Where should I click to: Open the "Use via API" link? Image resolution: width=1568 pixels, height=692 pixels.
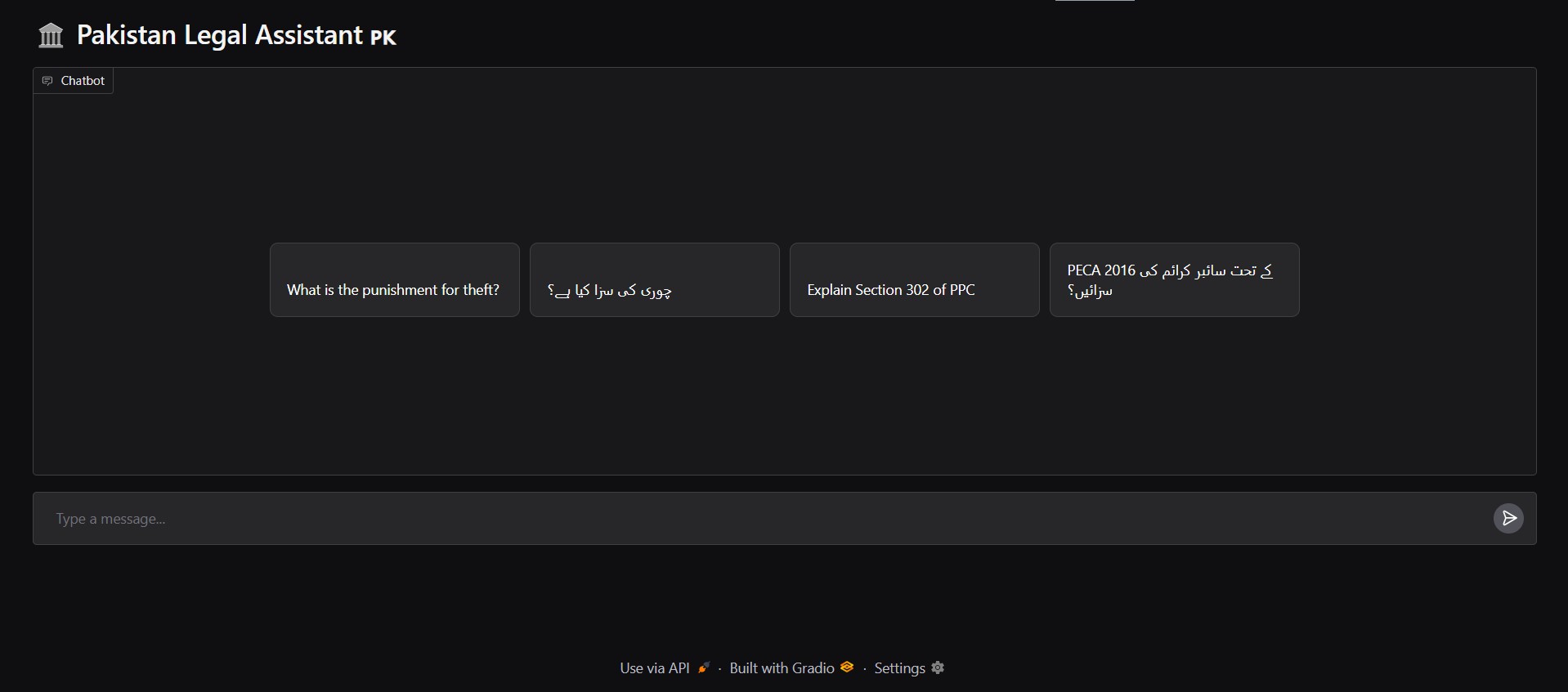pos(655,668)
